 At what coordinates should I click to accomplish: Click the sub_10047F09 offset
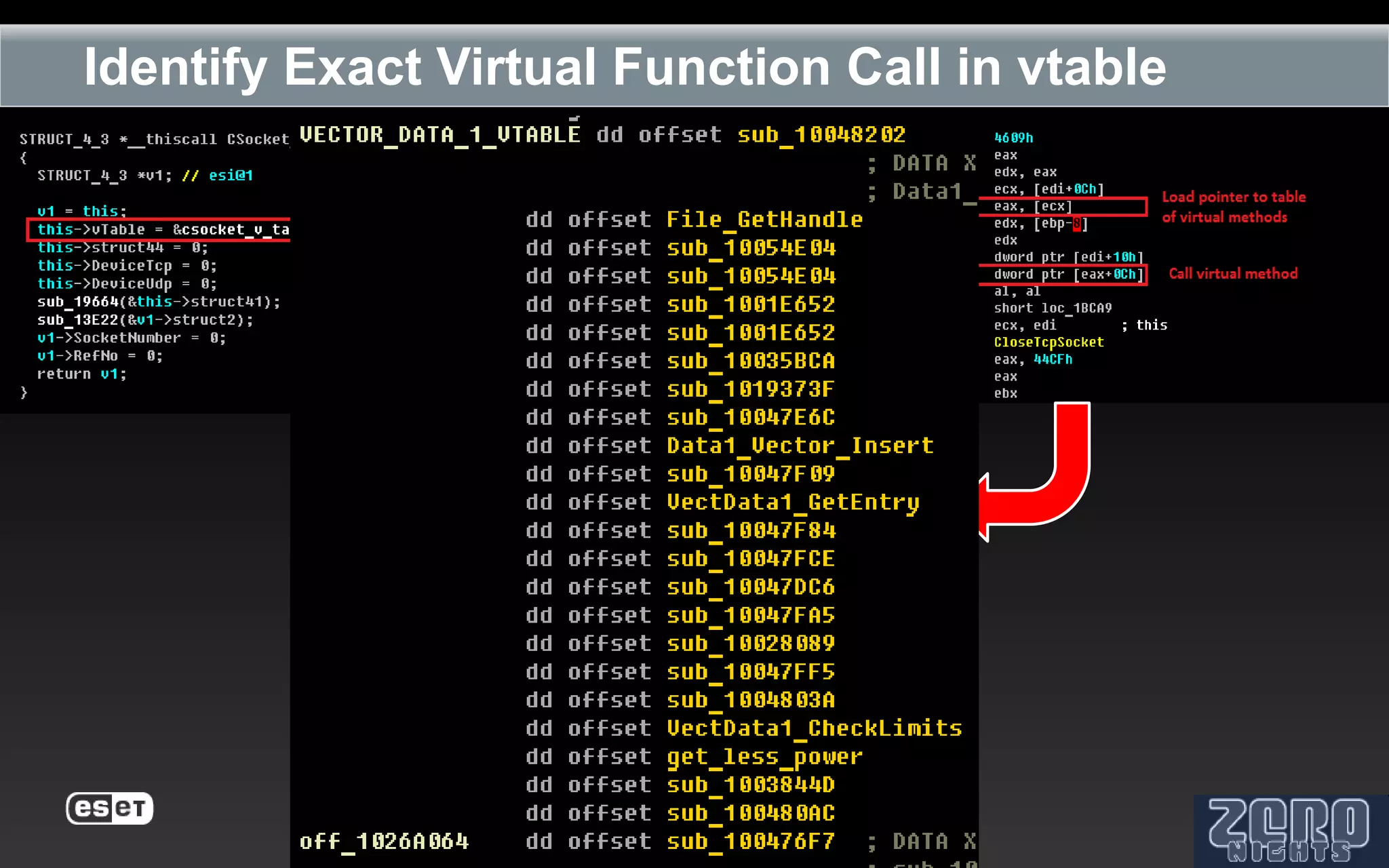pos(751,474)
